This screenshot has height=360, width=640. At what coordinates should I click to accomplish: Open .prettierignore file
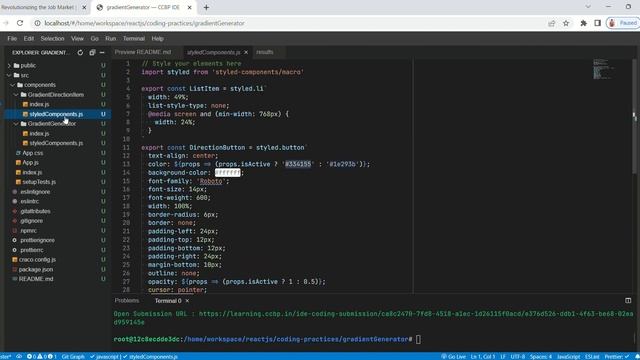tap(38, 240)
